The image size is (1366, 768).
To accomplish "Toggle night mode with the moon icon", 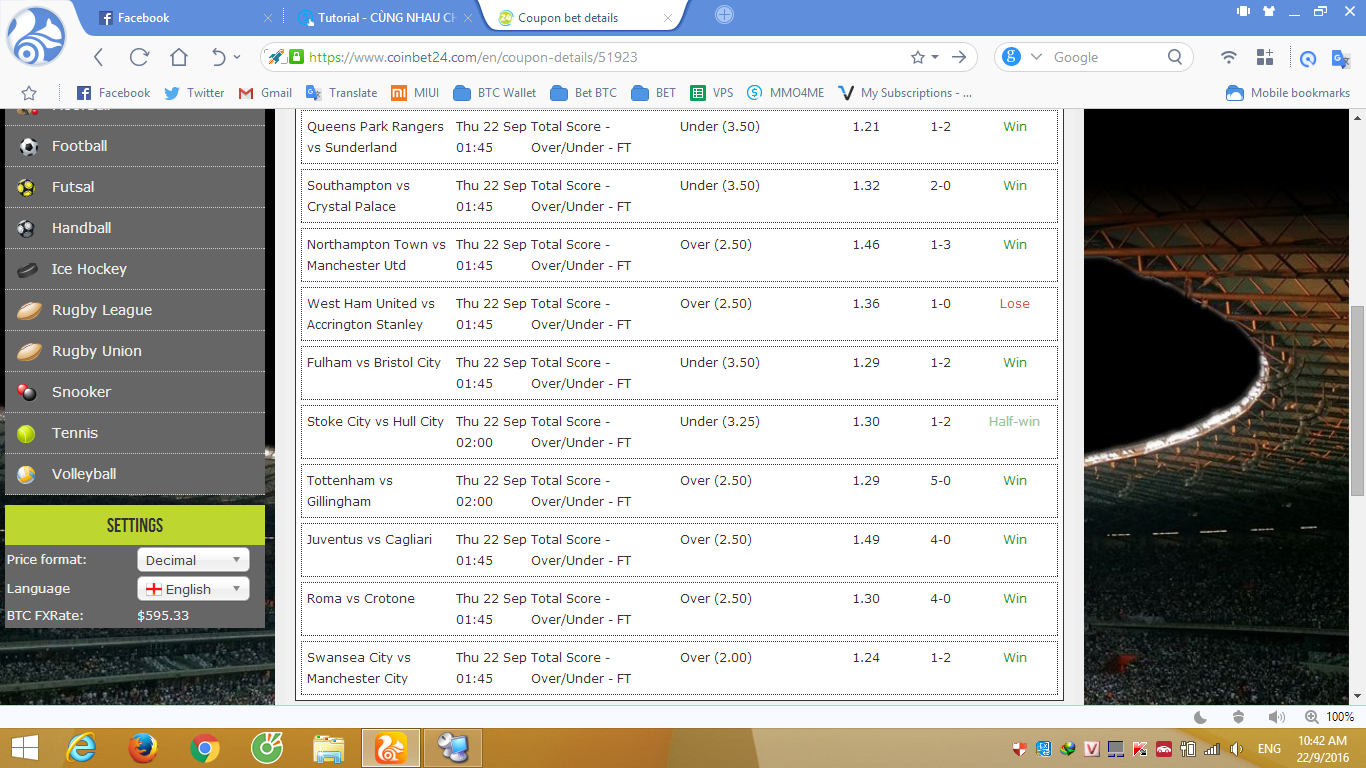I will click(x=1201, y=717).
